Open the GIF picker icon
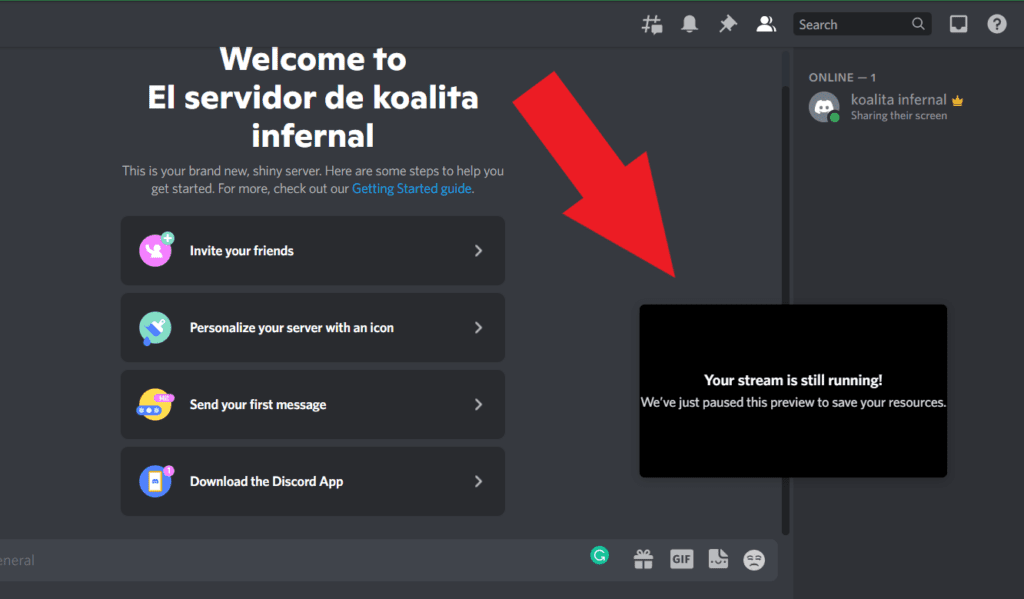Image resolution: width=1024 pixels, height=599 pixels. click(681, 559)
